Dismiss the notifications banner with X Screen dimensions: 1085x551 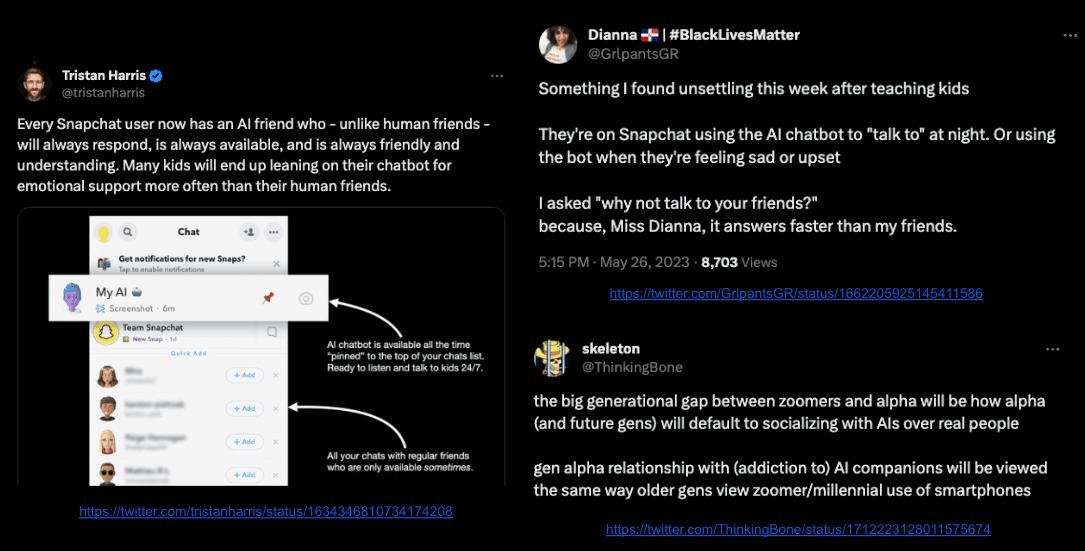click(276, 264)
